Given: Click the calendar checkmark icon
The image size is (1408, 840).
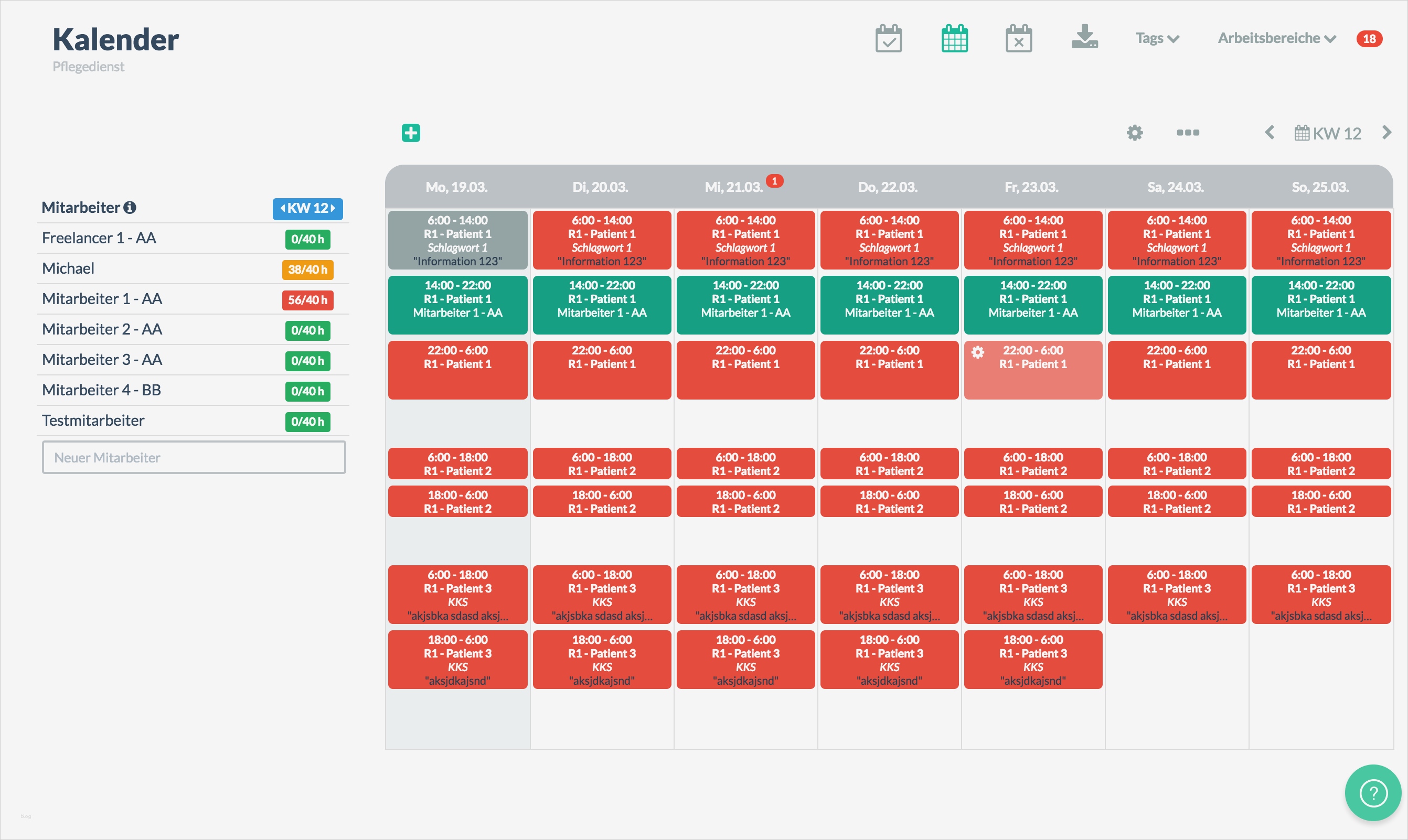Looking at the screenshot, I should coord(888,38).
